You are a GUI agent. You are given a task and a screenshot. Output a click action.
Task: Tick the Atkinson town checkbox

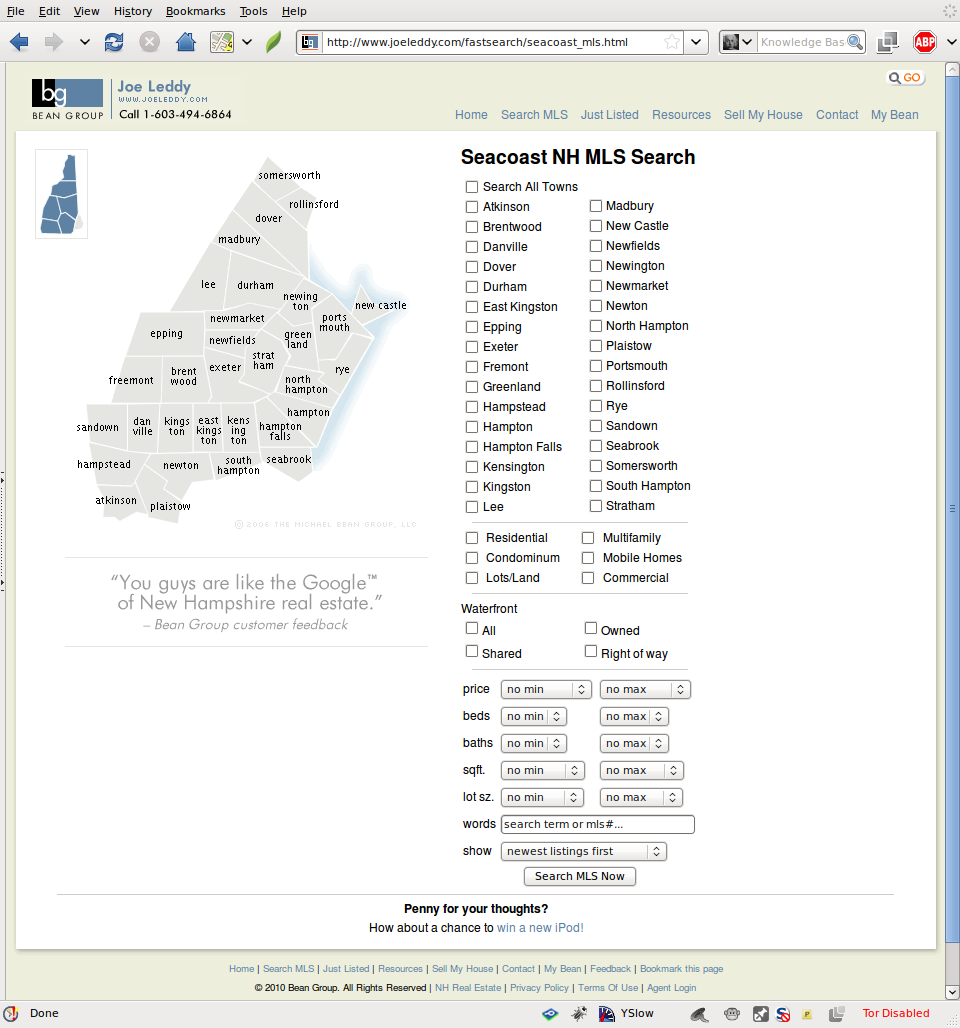[x=471, y=207]
